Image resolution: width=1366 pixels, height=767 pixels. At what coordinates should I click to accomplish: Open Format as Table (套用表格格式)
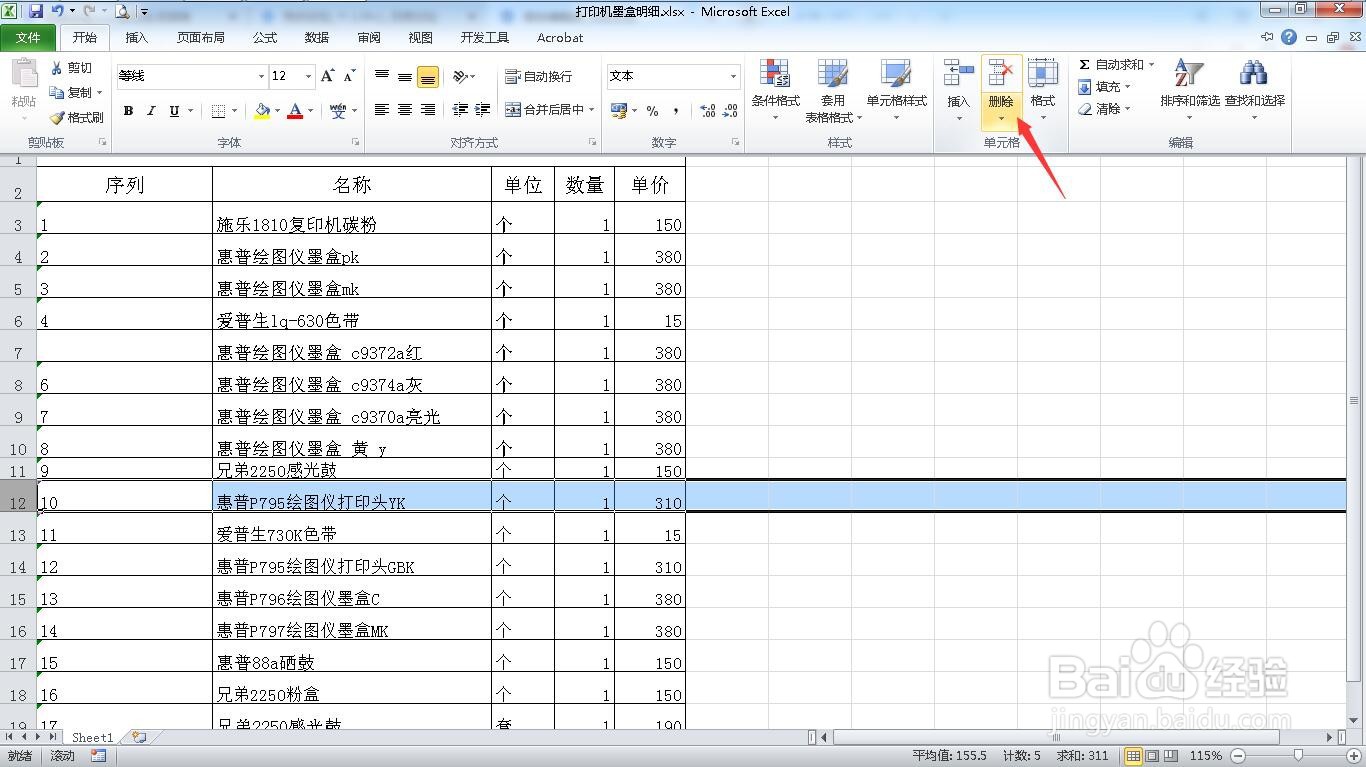[x=833, y=90]
